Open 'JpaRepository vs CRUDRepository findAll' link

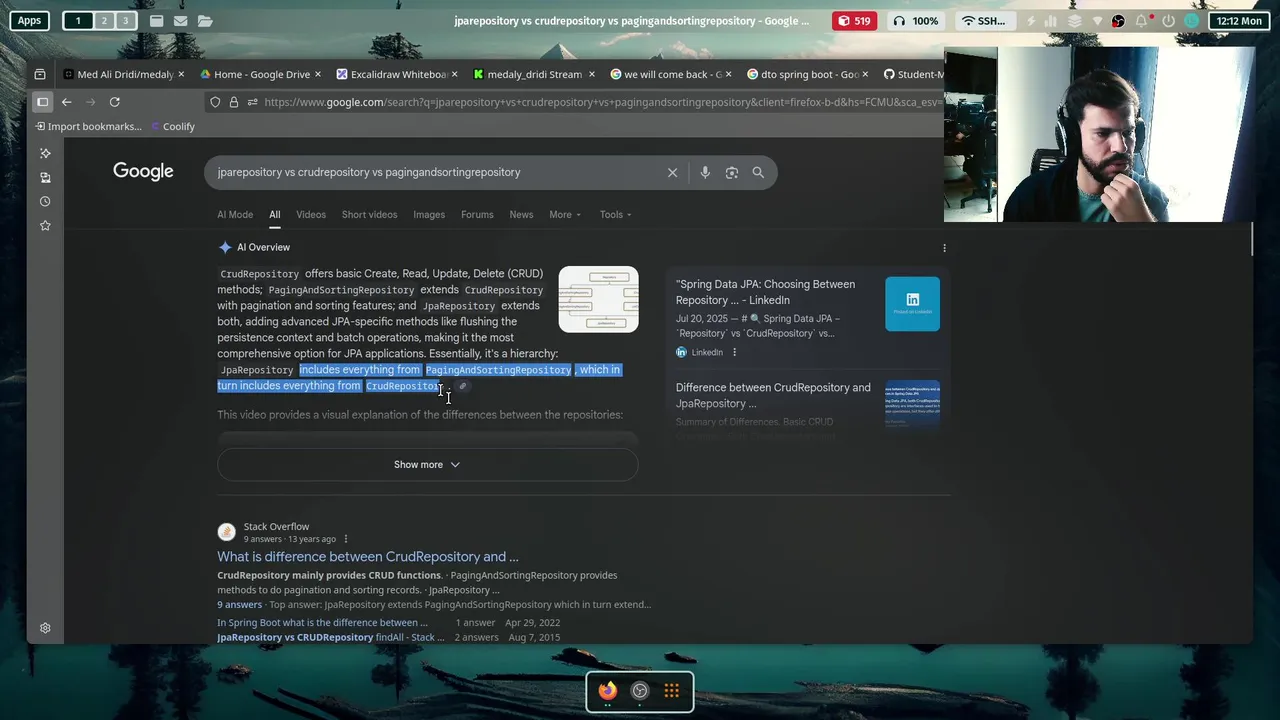click(x=331, y=637)
